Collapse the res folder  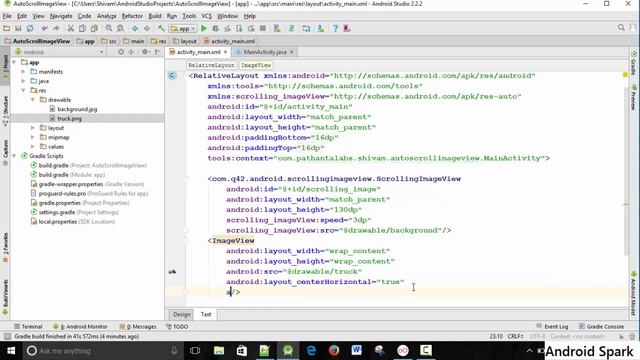pos(23,91)
